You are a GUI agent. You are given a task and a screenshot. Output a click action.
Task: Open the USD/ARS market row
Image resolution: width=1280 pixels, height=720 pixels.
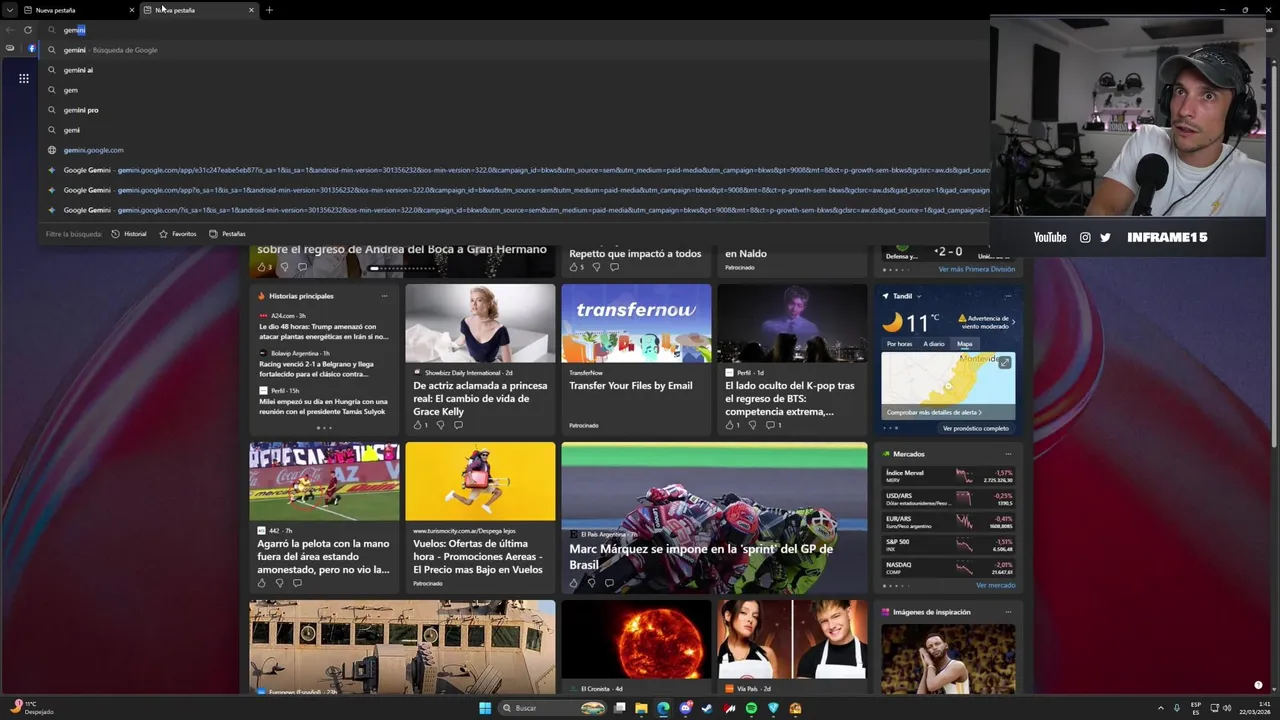click(949, 498)
